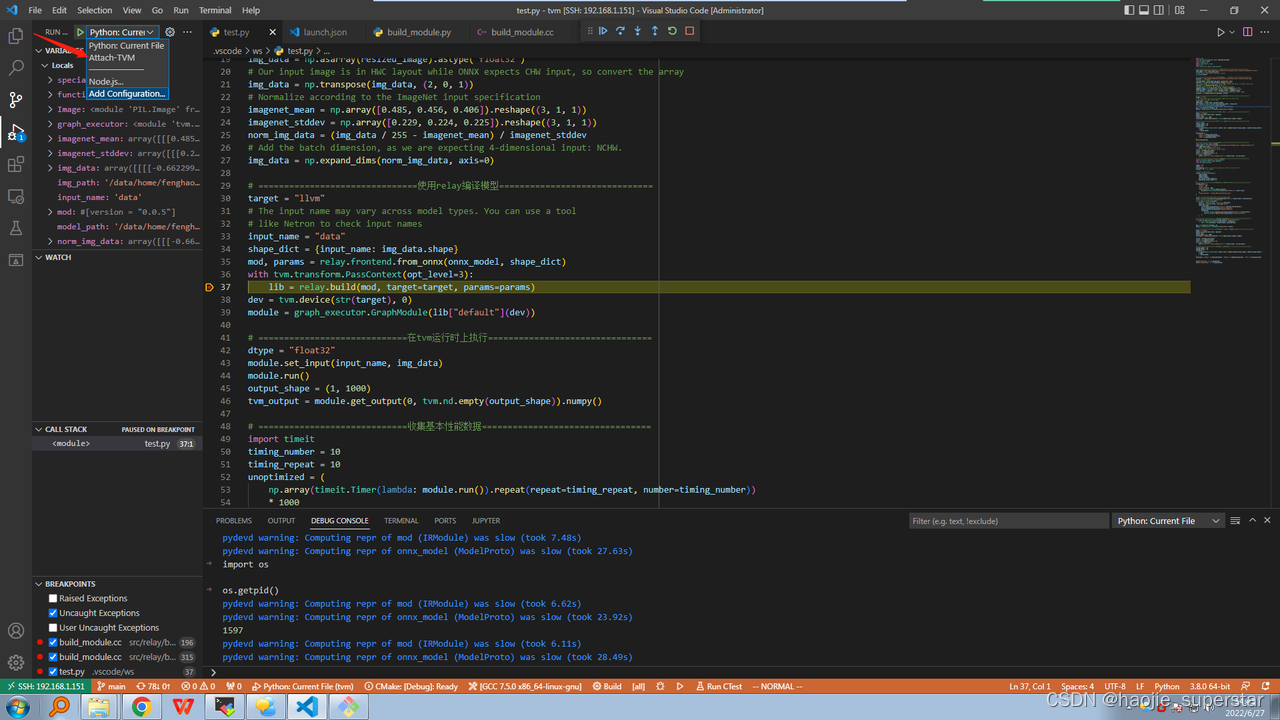1280x720 pixels.
Task: Toggle Raised Exceptions breakpoint checkbox
Action: point(53,598)
